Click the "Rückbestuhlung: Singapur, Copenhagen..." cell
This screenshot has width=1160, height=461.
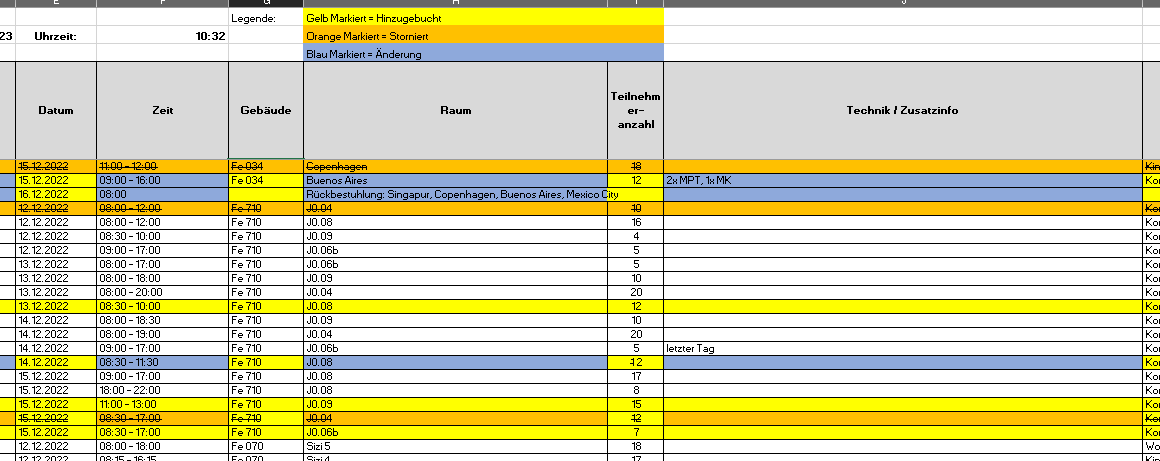pos(455,194)
